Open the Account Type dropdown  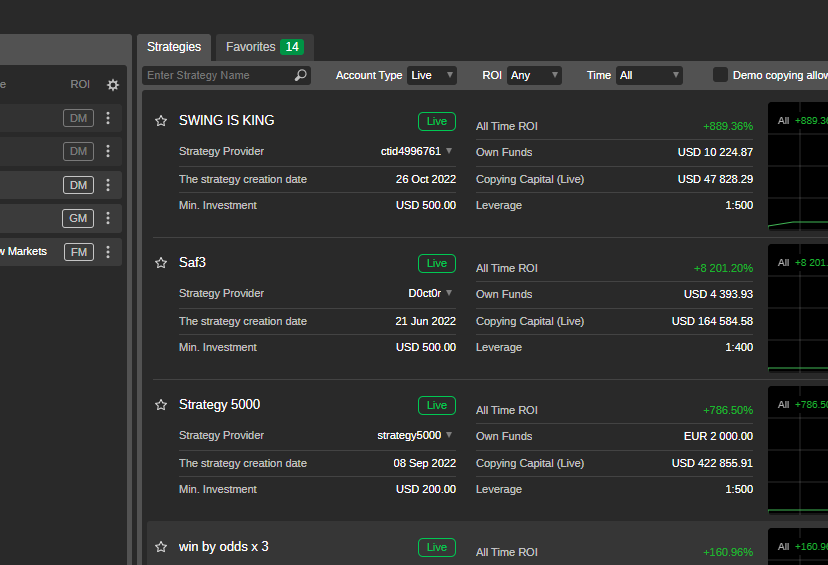pyautogui.click(x=431, y=76)
